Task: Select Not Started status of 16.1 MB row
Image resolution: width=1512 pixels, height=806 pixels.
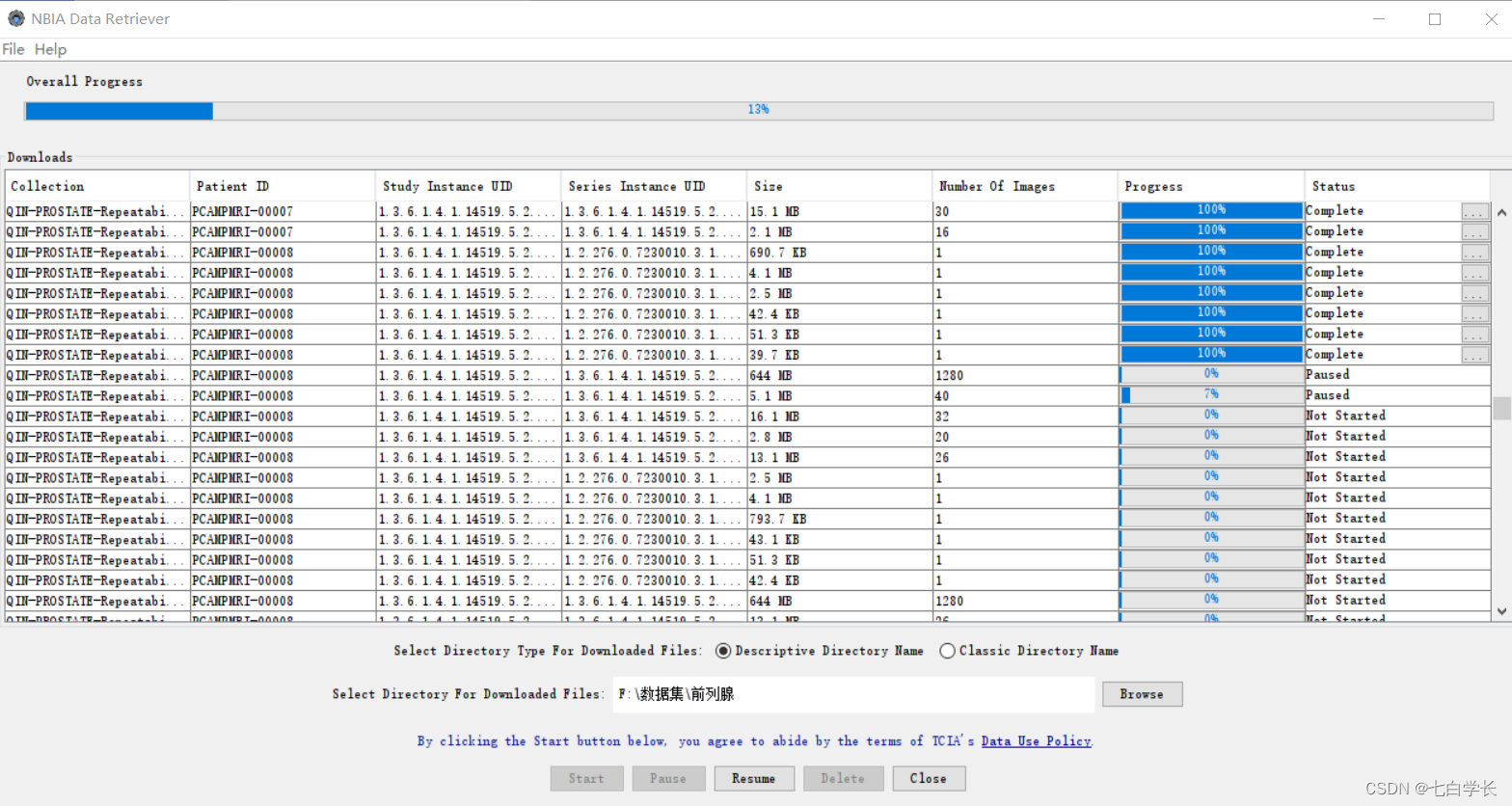Action: click(x=1397, y=416)
